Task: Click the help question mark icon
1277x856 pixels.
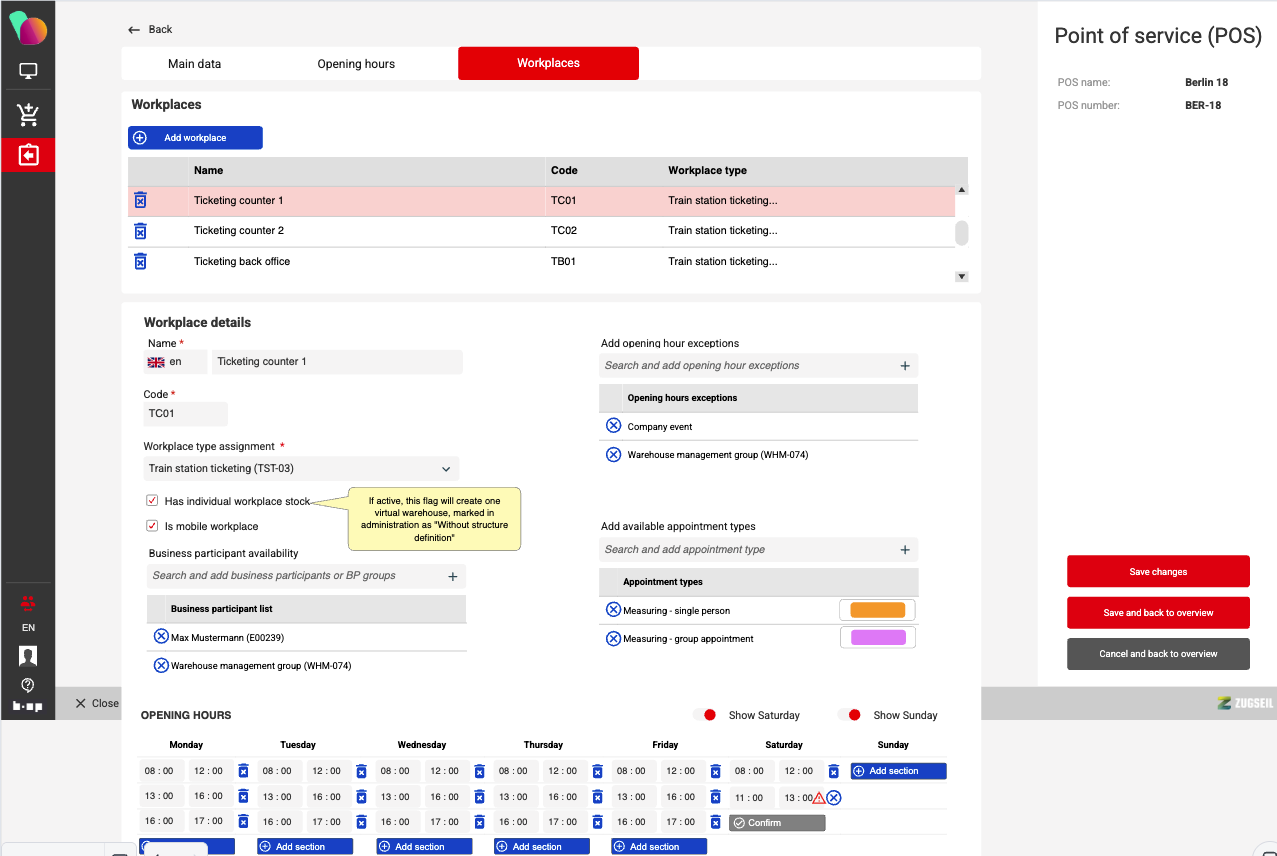Action: 28,685
